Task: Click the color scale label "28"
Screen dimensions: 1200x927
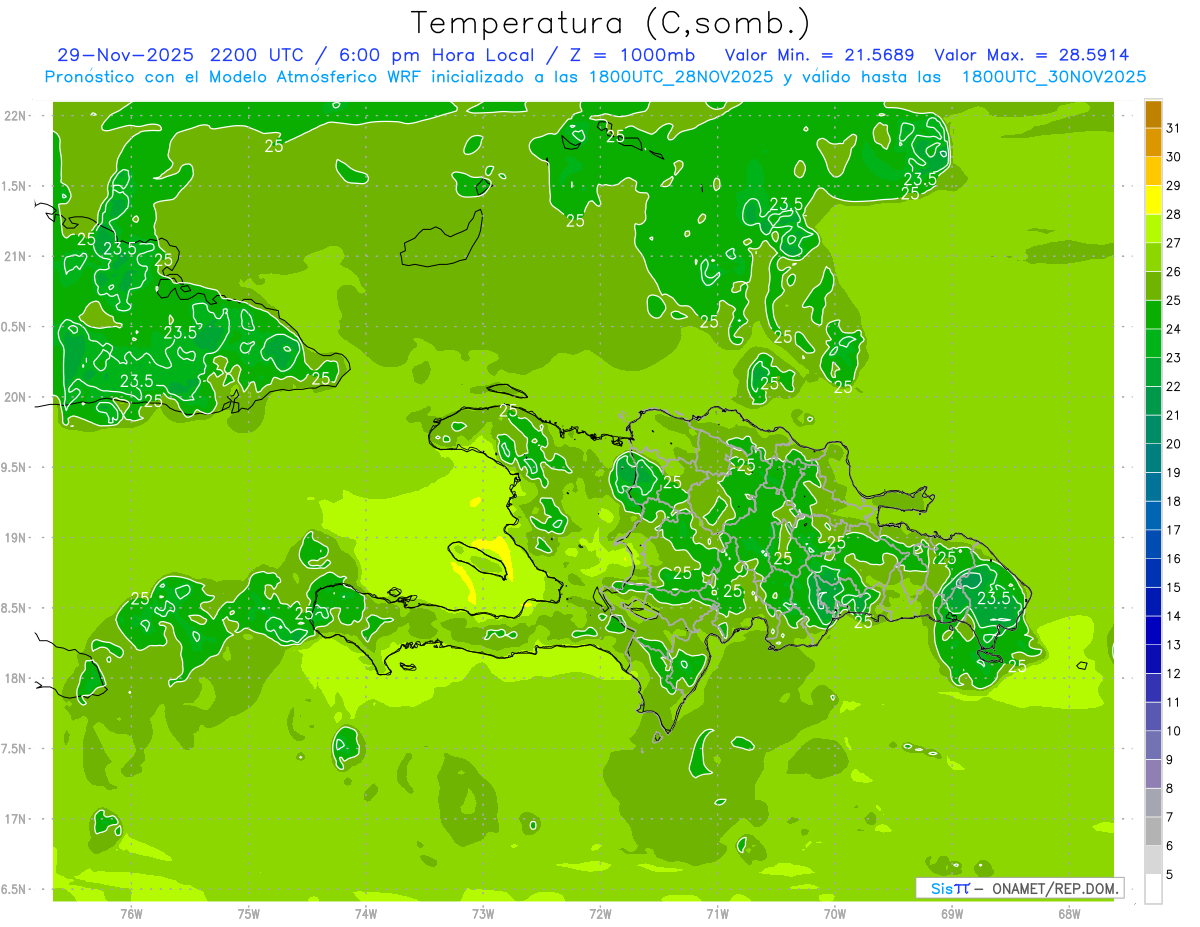Action: [1174, 214]
